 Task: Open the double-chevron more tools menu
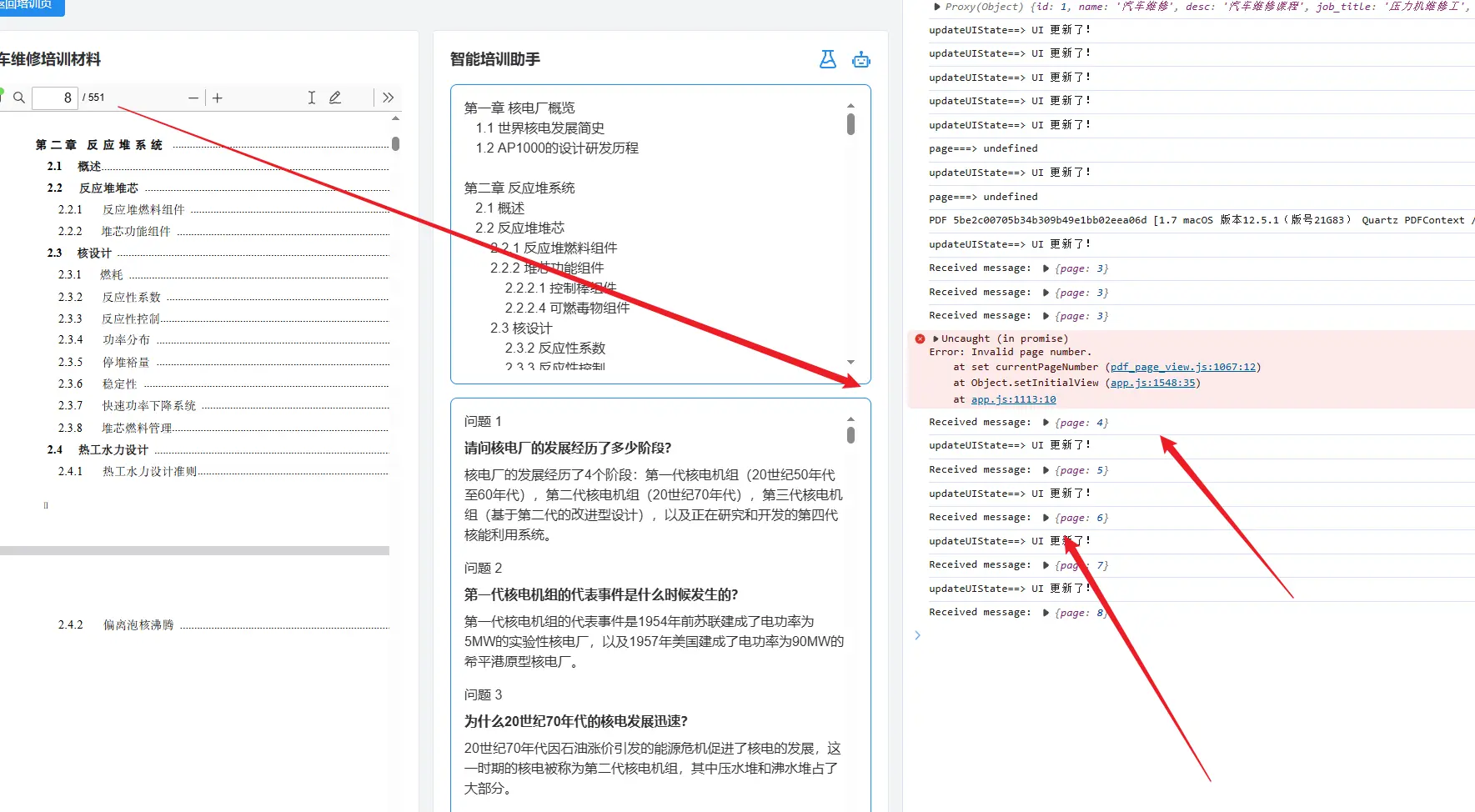[x=389, y=98]
